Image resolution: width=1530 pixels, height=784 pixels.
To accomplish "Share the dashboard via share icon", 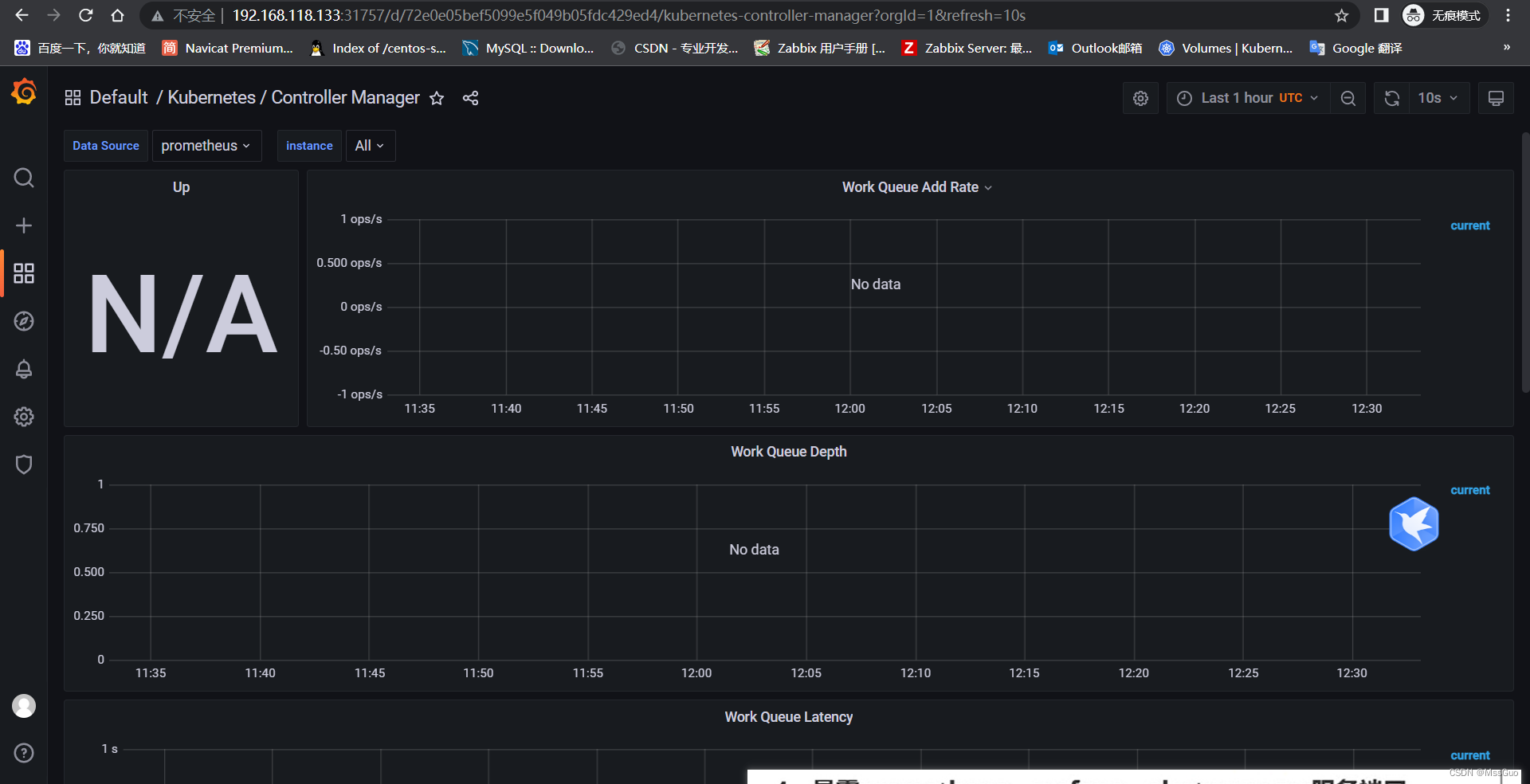I will click(x=471, y=98).
